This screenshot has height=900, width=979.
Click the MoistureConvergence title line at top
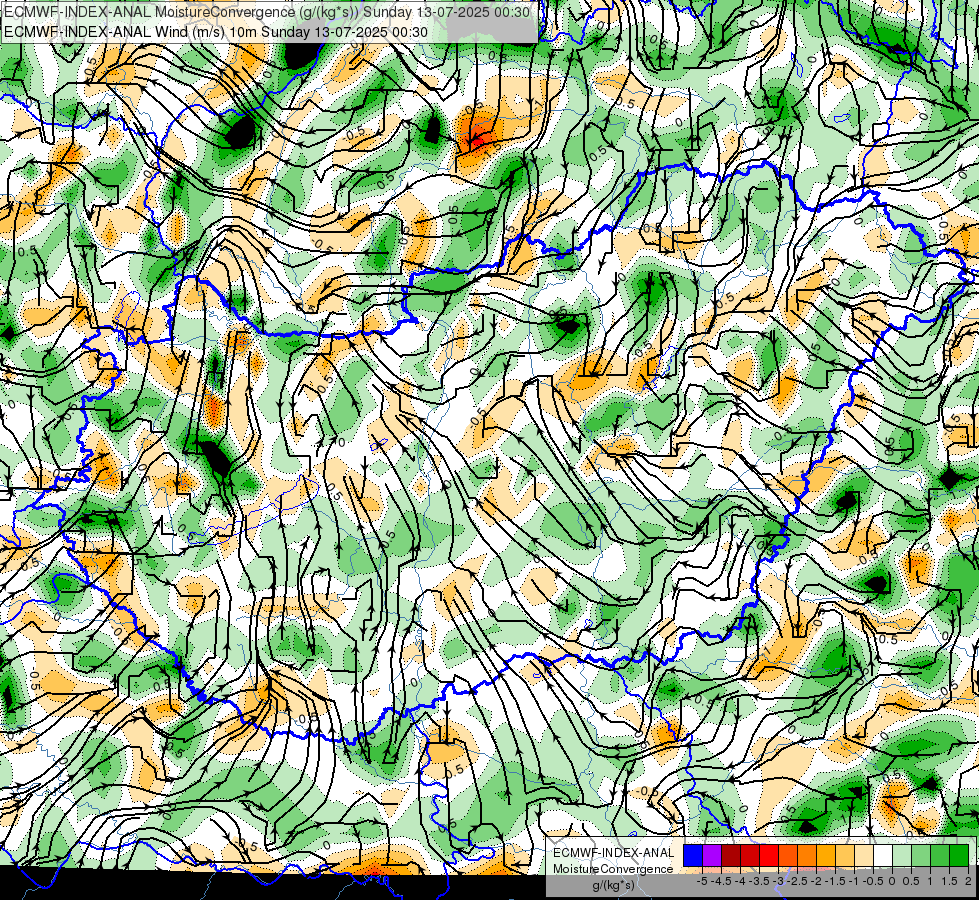[267, 12]
